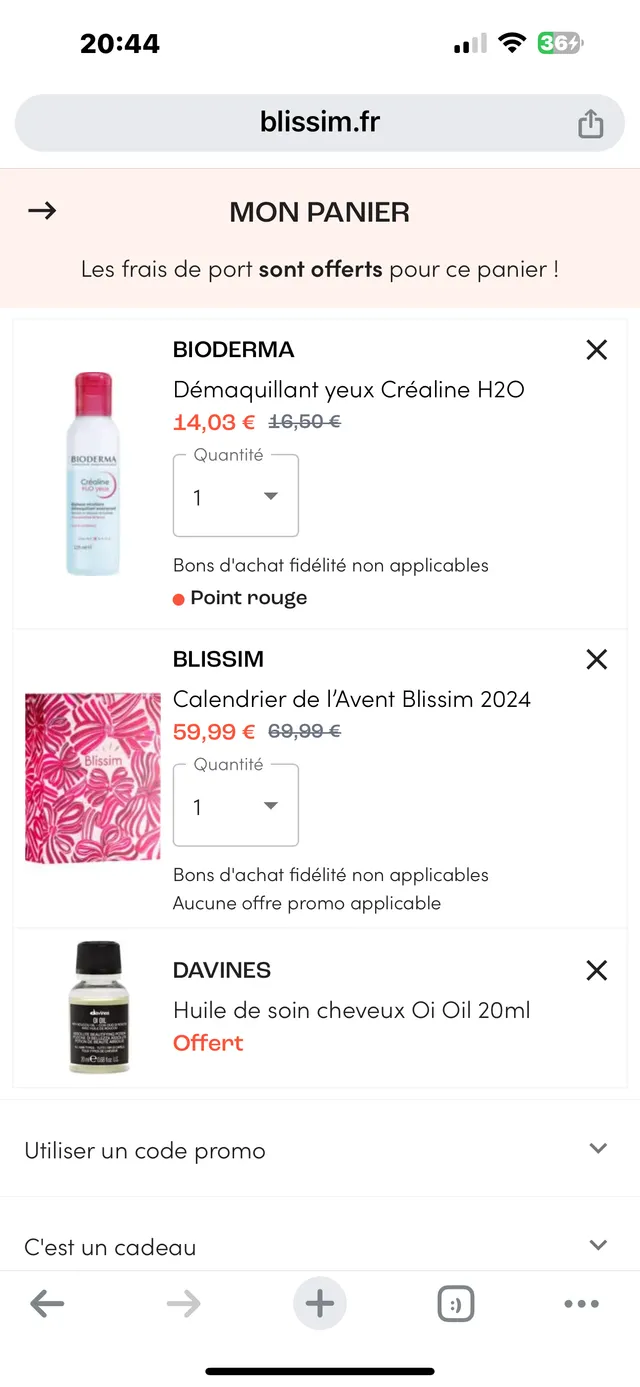The width and height of the screenshot is (640, 1387).
Task: Open a new tab with the plus icon
Action: [319, 1303]
